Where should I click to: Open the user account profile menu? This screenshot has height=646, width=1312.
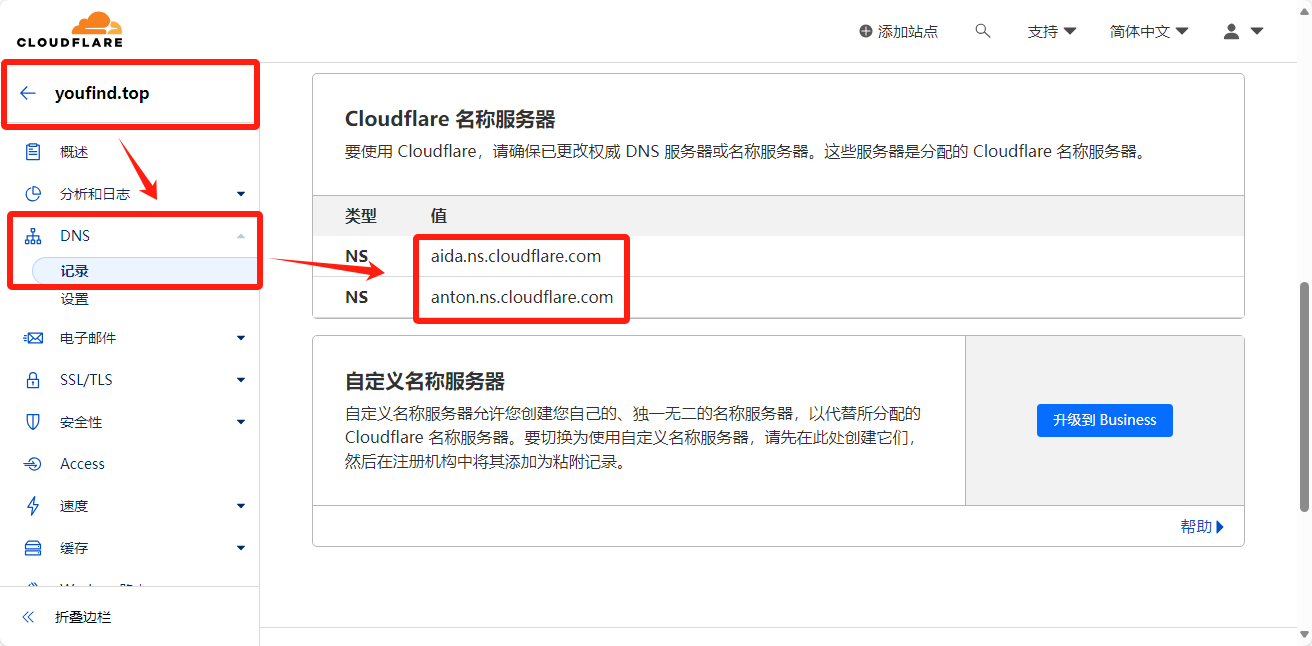1243,31
